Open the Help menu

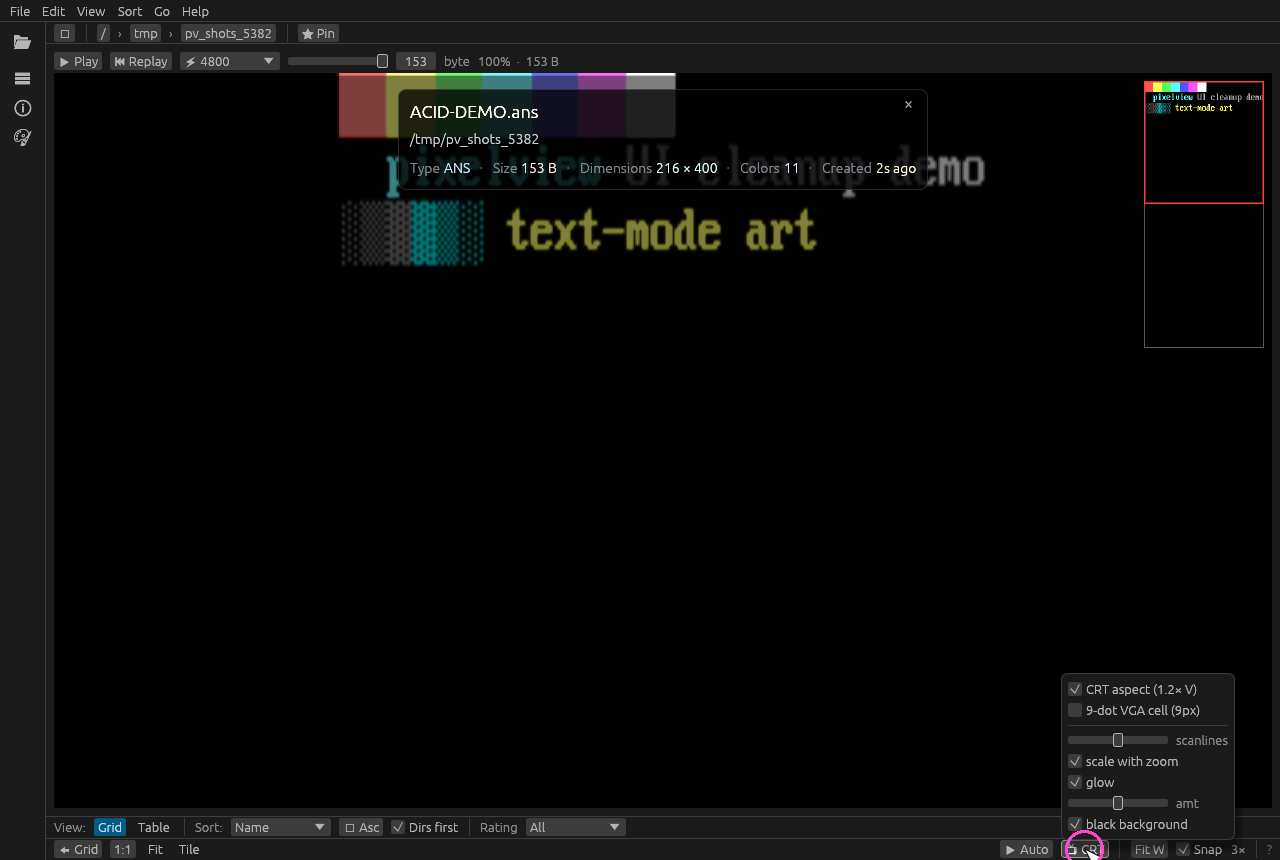[195, 11]
